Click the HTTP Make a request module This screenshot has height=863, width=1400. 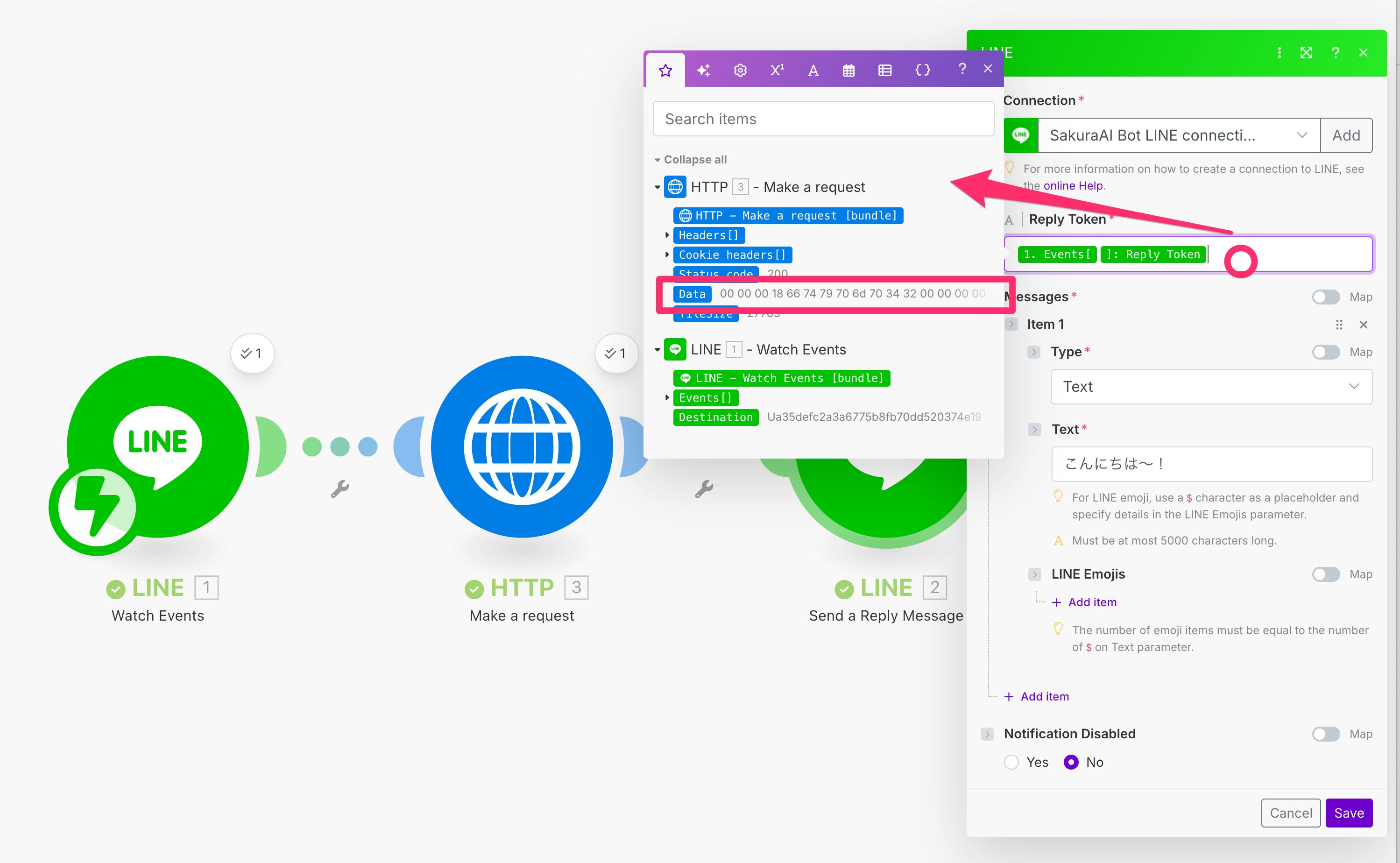coord(521,446)
